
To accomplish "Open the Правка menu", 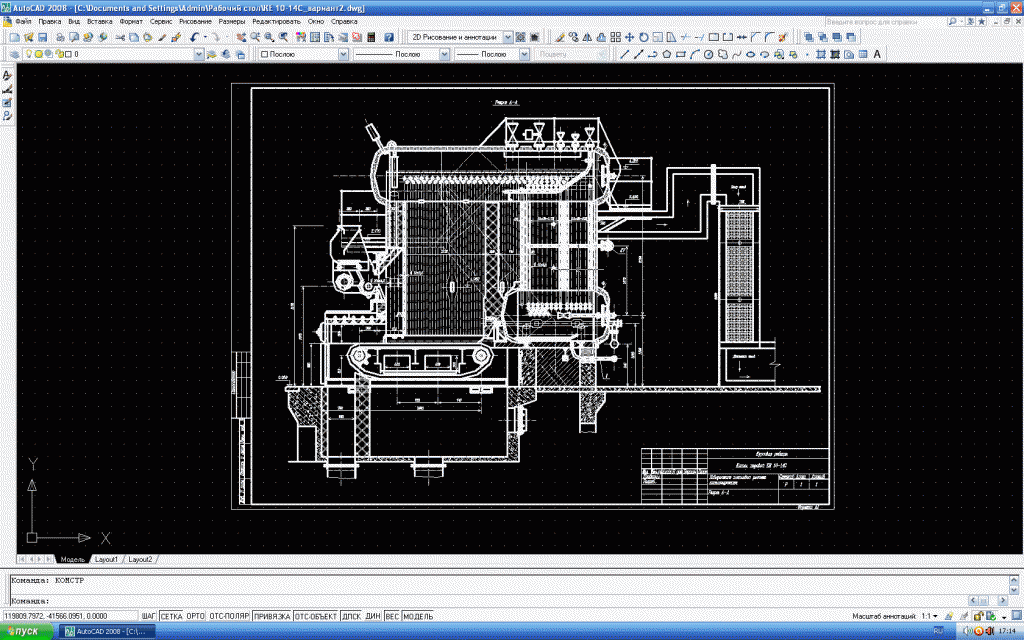I will tap(50, 22).
